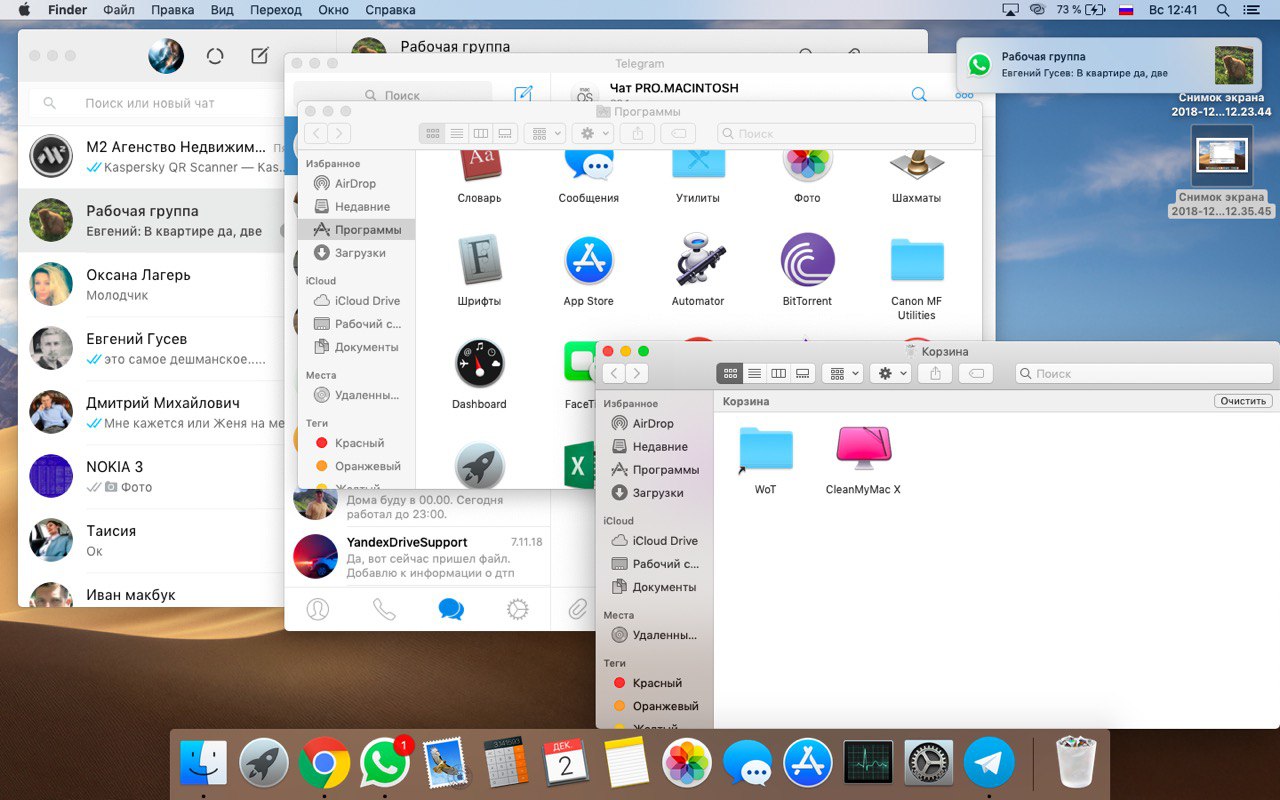Select Программы in Trash window sidebar
Image resolution: width=1280 pixels, height=800 pixels.
[655, 470]
